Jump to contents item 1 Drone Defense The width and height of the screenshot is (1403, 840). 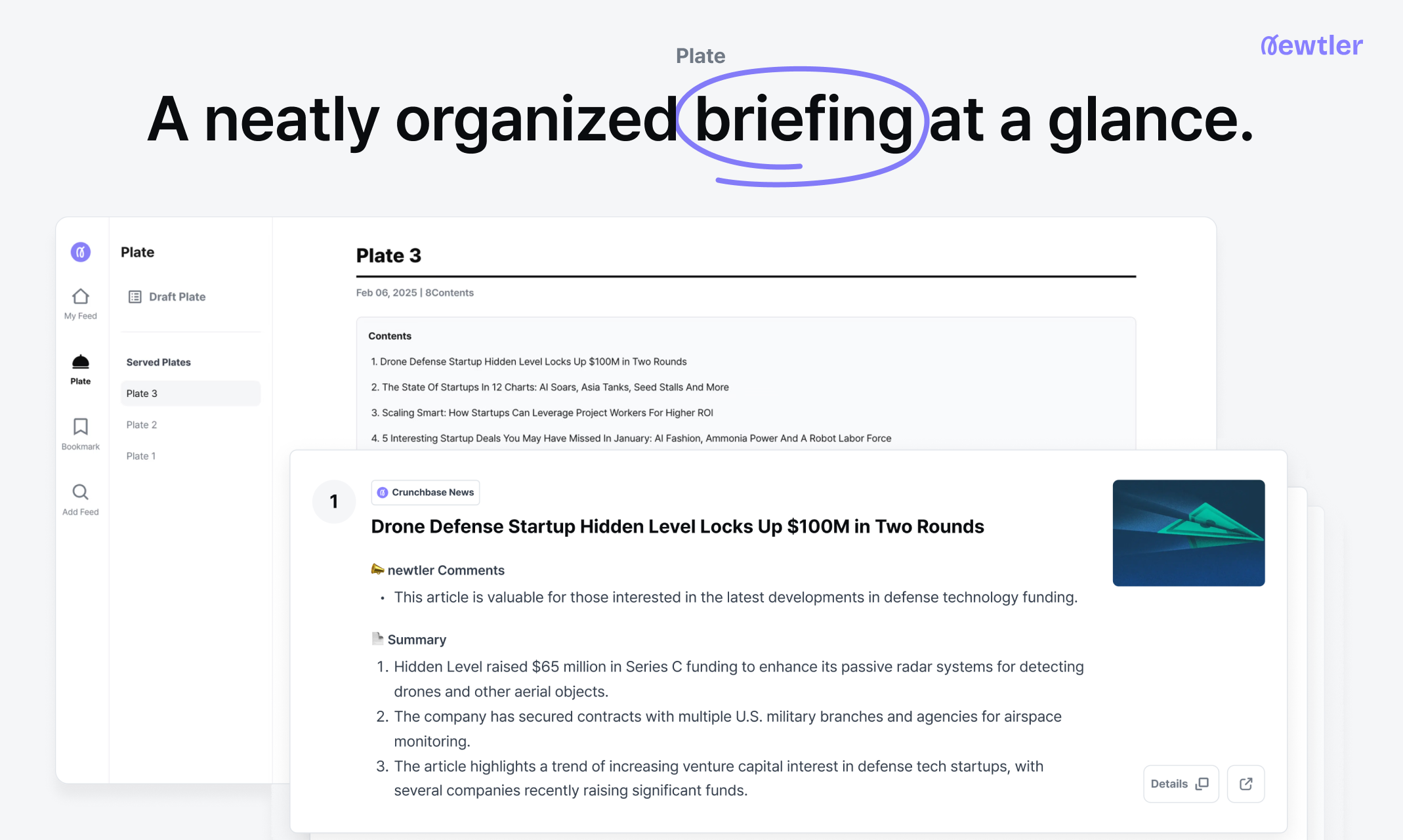coord(529,362)
